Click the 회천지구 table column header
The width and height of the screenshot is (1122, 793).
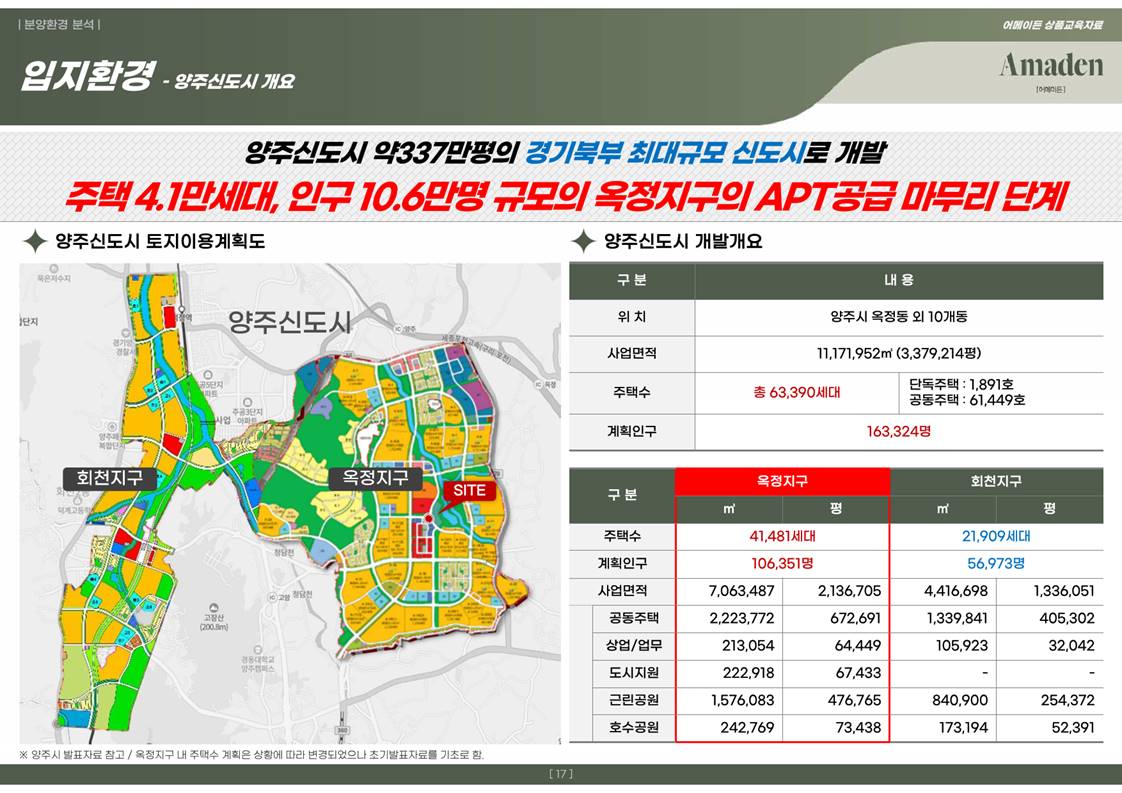[996, 481]
